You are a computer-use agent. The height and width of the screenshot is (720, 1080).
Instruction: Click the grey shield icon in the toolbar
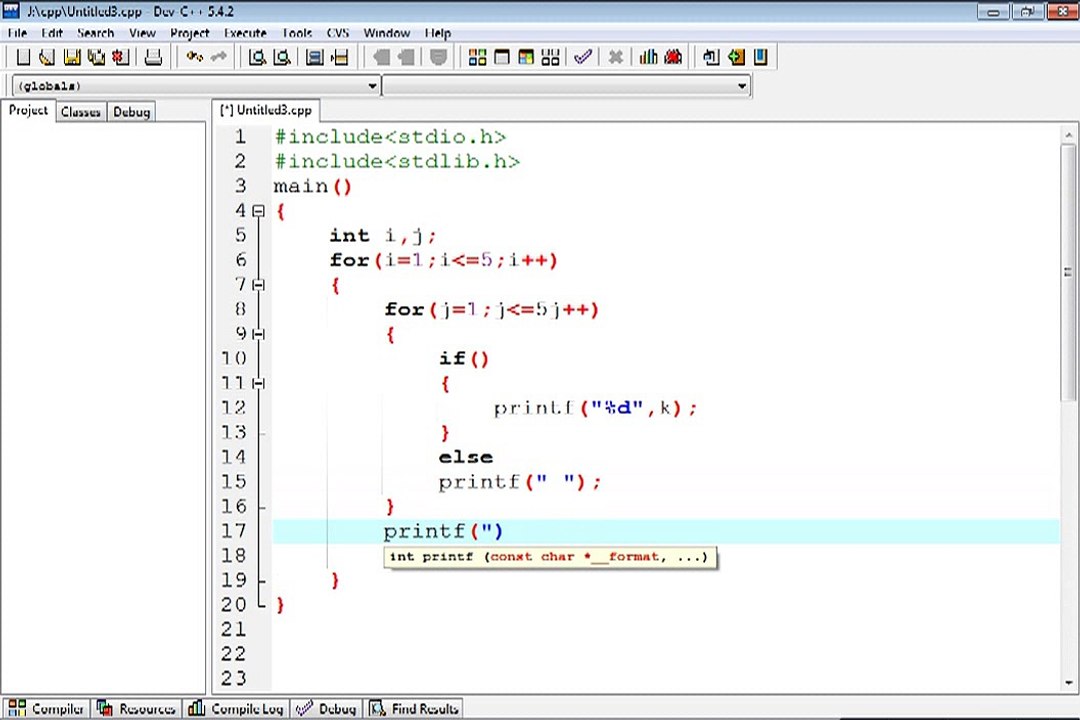pyautogui.click(x=438, y=57)
